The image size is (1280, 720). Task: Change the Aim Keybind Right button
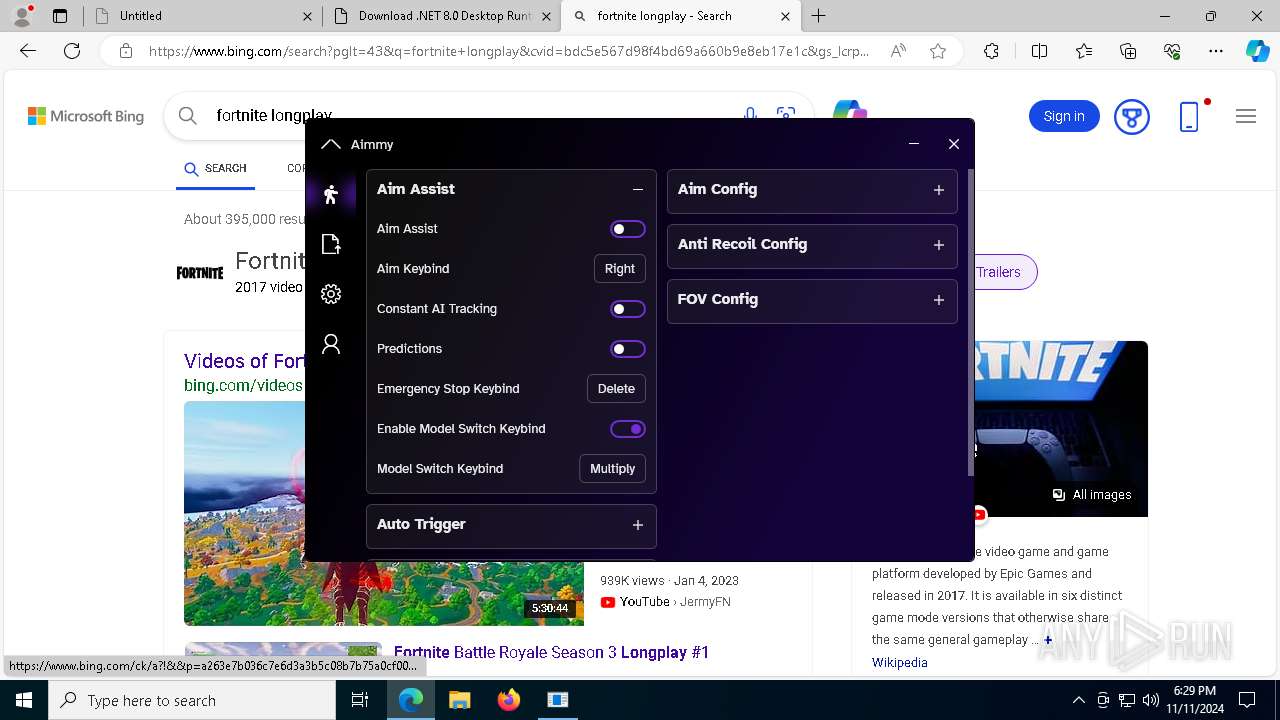(x=620, y=269)
